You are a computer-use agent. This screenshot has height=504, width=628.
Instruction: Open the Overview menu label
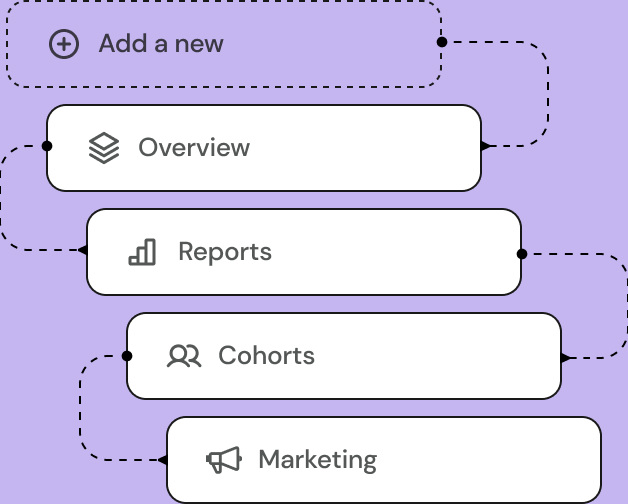(194, 148)
